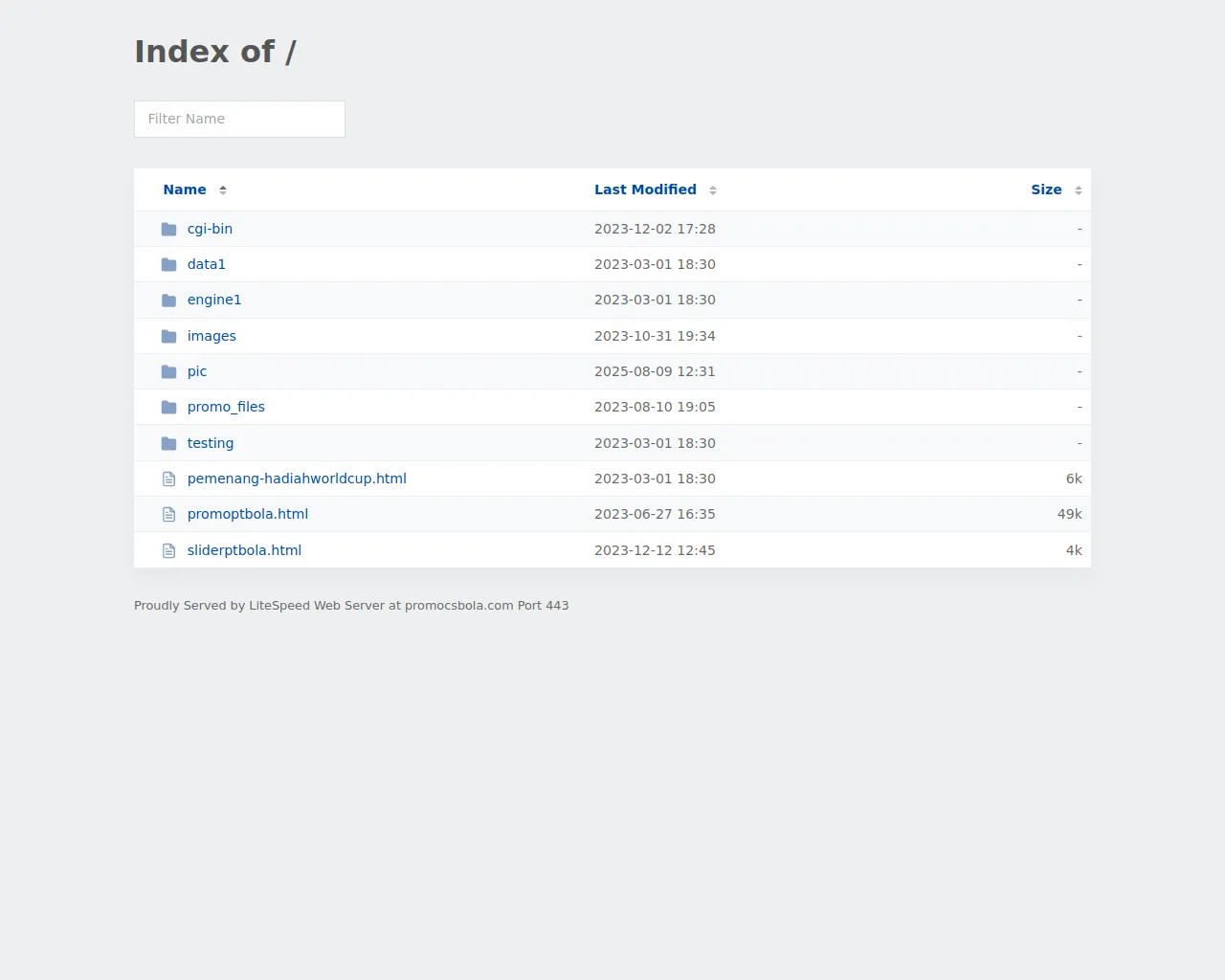Sort listing by Name column header
Screen dimensions: 1225x980
(x=185, y=189)
